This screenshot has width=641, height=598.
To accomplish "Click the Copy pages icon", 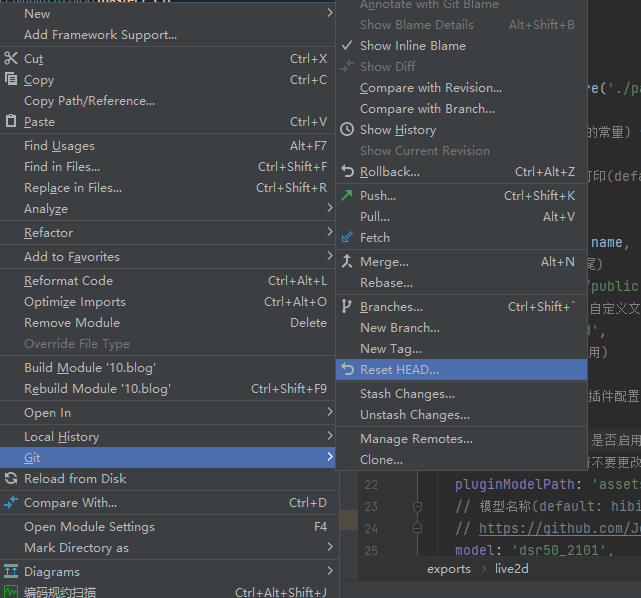I will (x=11, y=78).
